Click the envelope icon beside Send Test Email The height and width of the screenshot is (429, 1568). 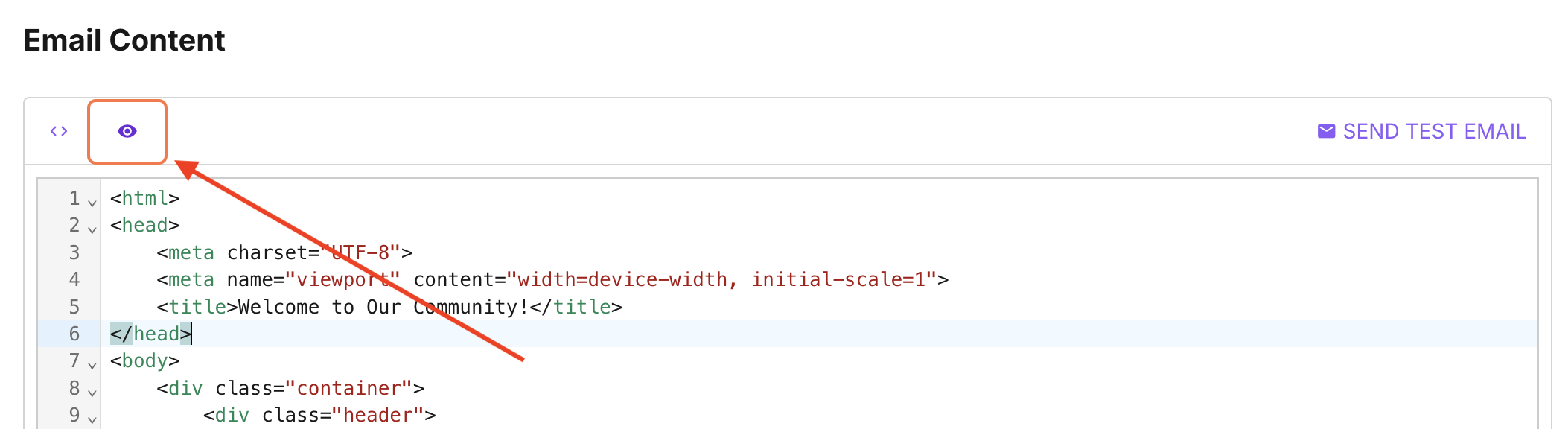click(1326, 131)
